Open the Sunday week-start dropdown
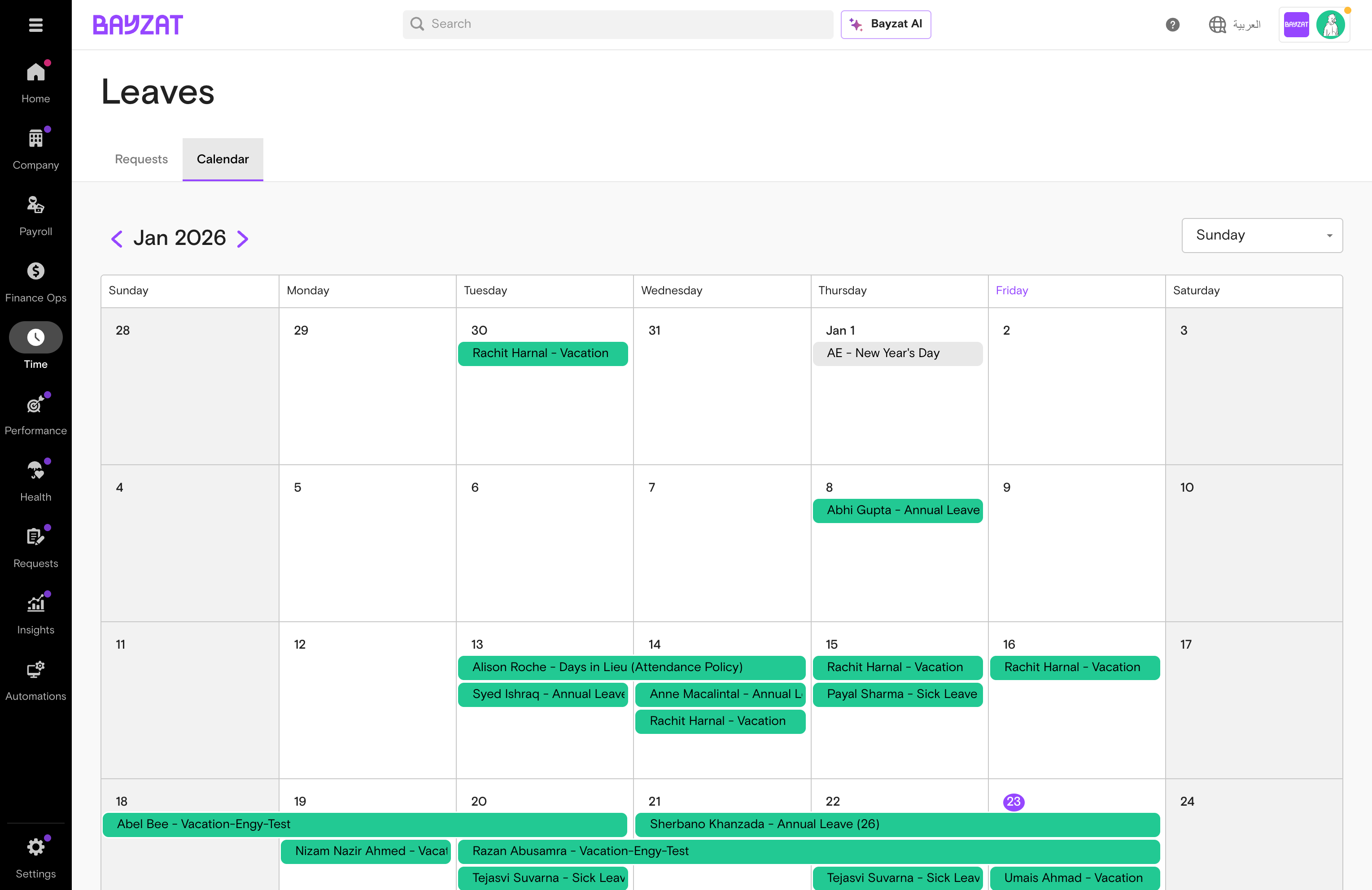 click(1262, 235)
